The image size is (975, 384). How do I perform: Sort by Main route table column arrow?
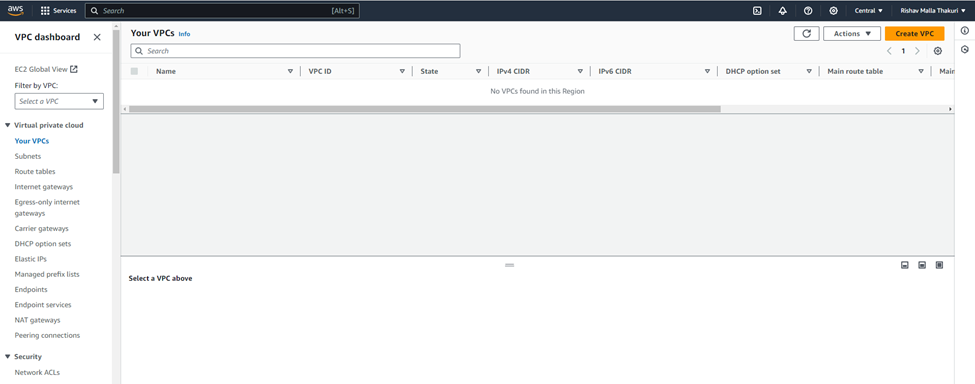(x=921, y=71)
